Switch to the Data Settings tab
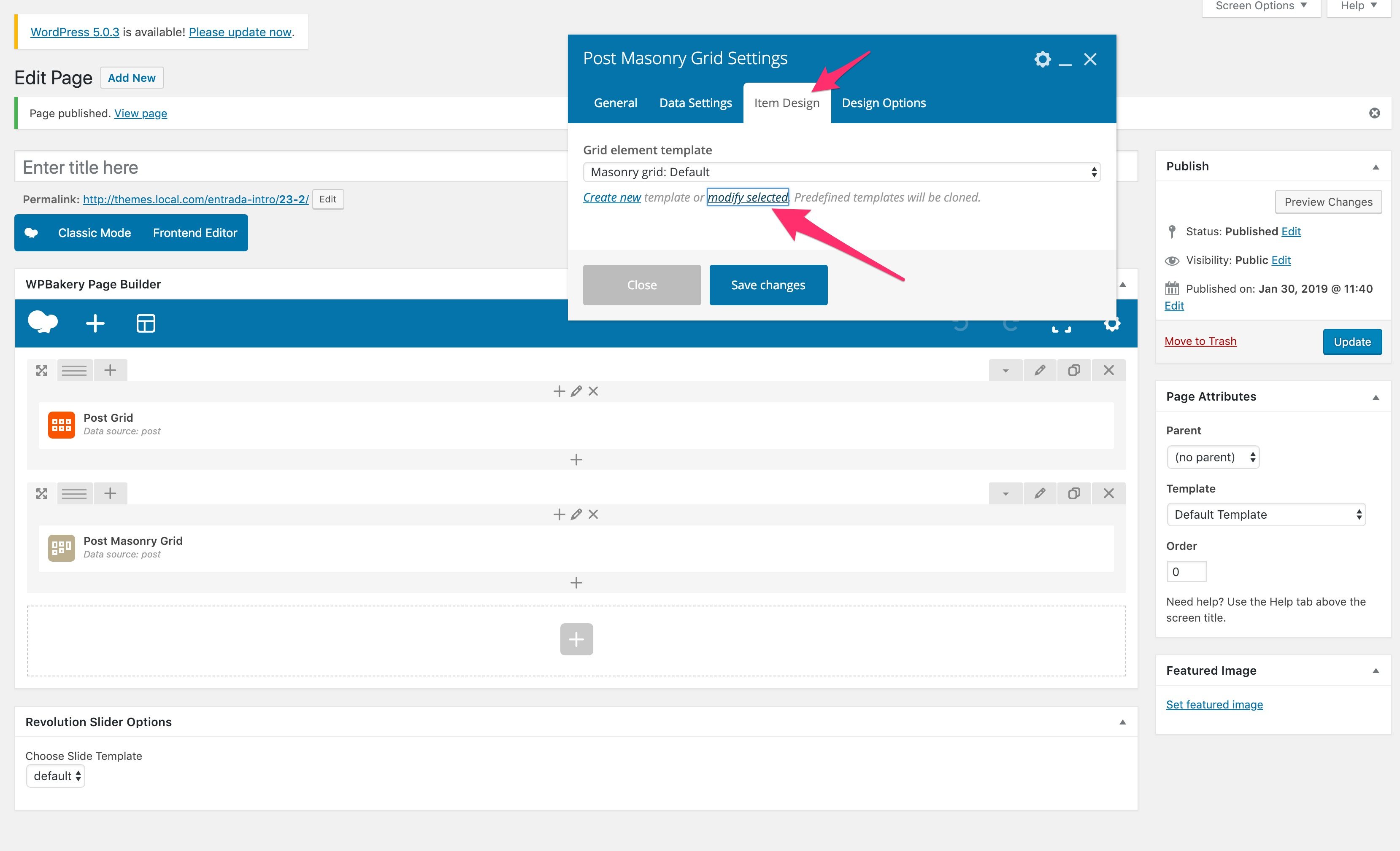 [x=695, y=103]
